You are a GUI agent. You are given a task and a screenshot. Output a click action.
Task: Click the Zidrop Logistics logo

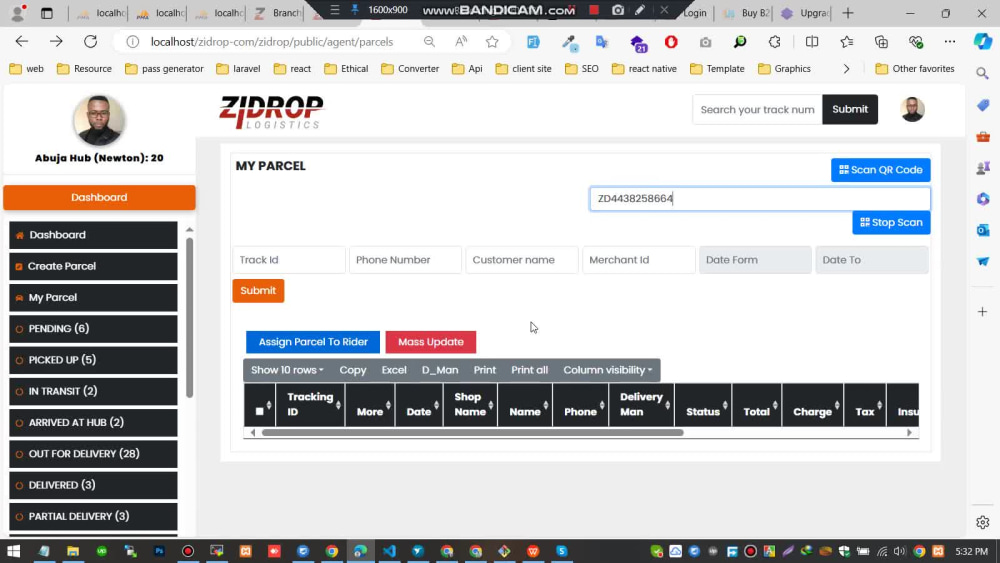point(272,112)
